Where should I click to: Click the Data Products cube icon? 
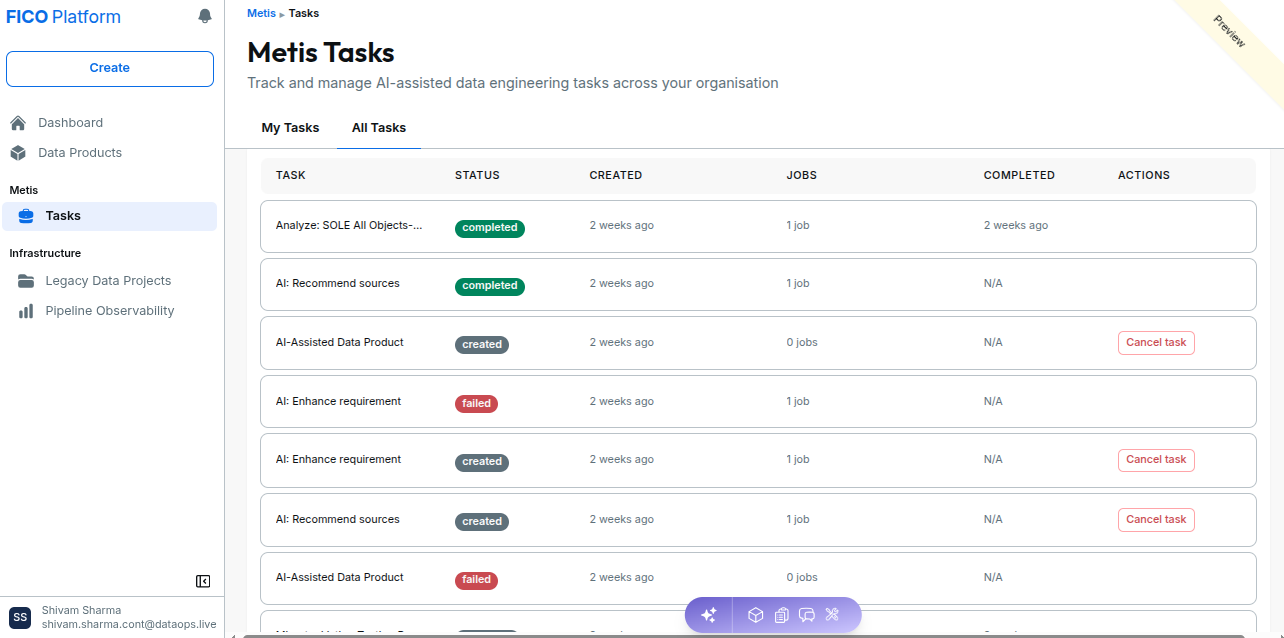pyautogui.click(x=18, y=153)
